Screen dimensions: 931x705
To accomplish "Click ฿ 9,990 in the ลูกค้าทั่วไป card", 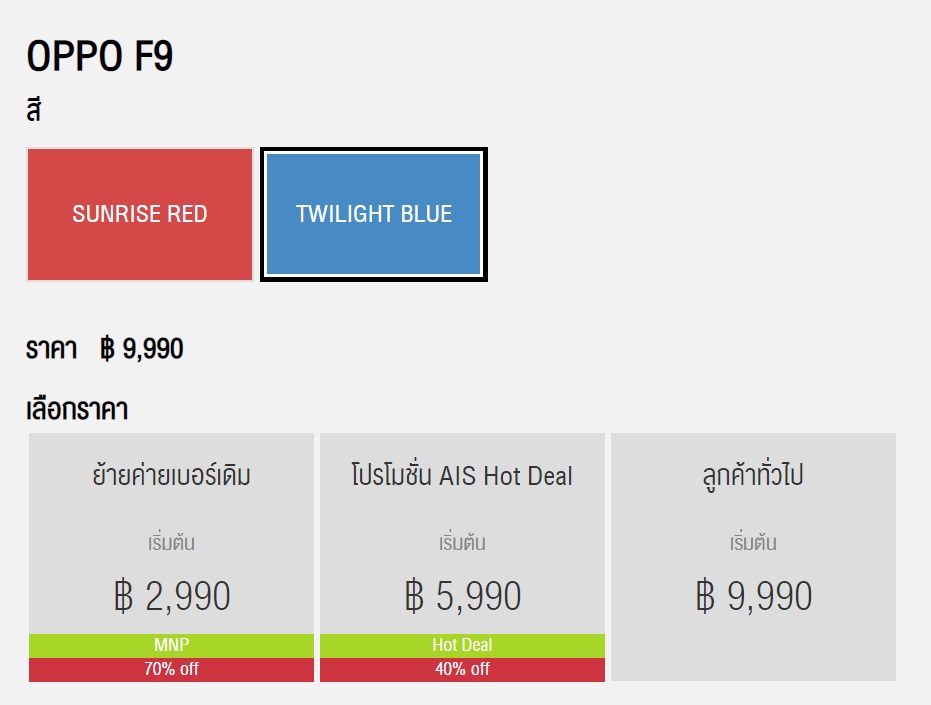I will coord(753,596).
